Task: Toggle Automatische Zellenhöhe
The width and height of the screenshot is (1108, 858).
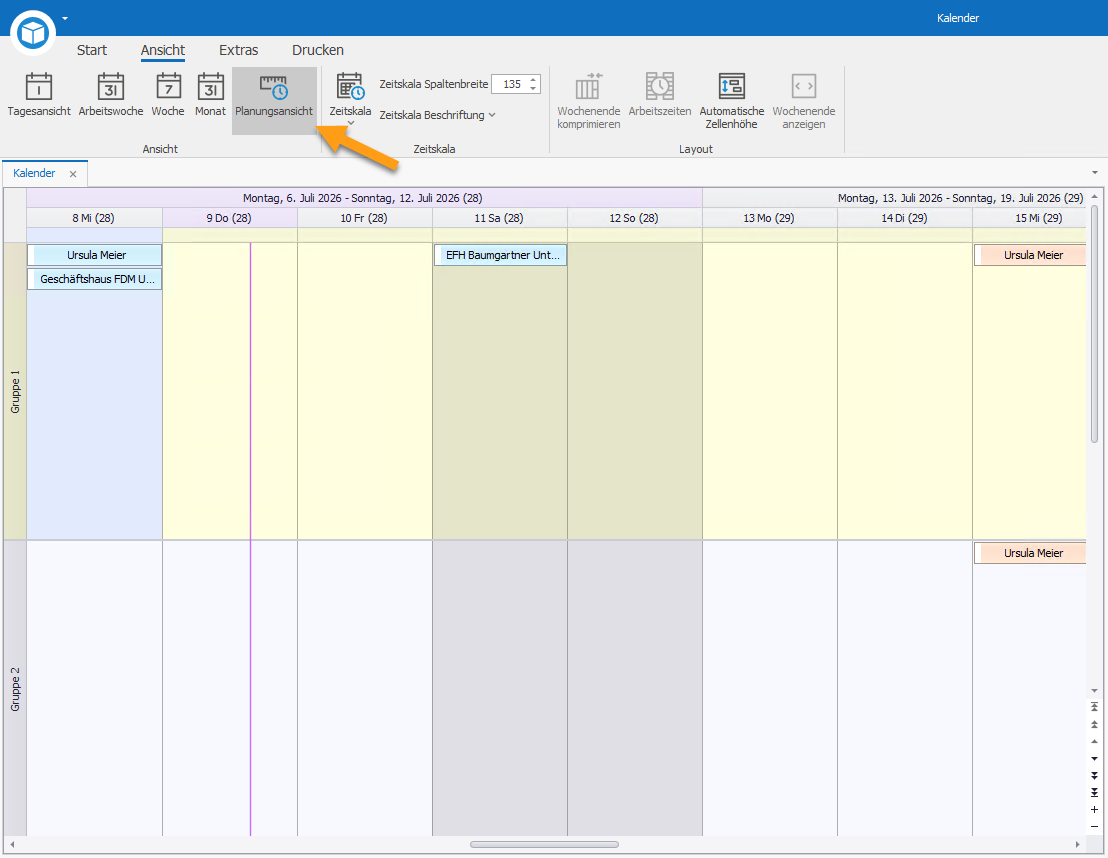Action: (x=731, y=100)
